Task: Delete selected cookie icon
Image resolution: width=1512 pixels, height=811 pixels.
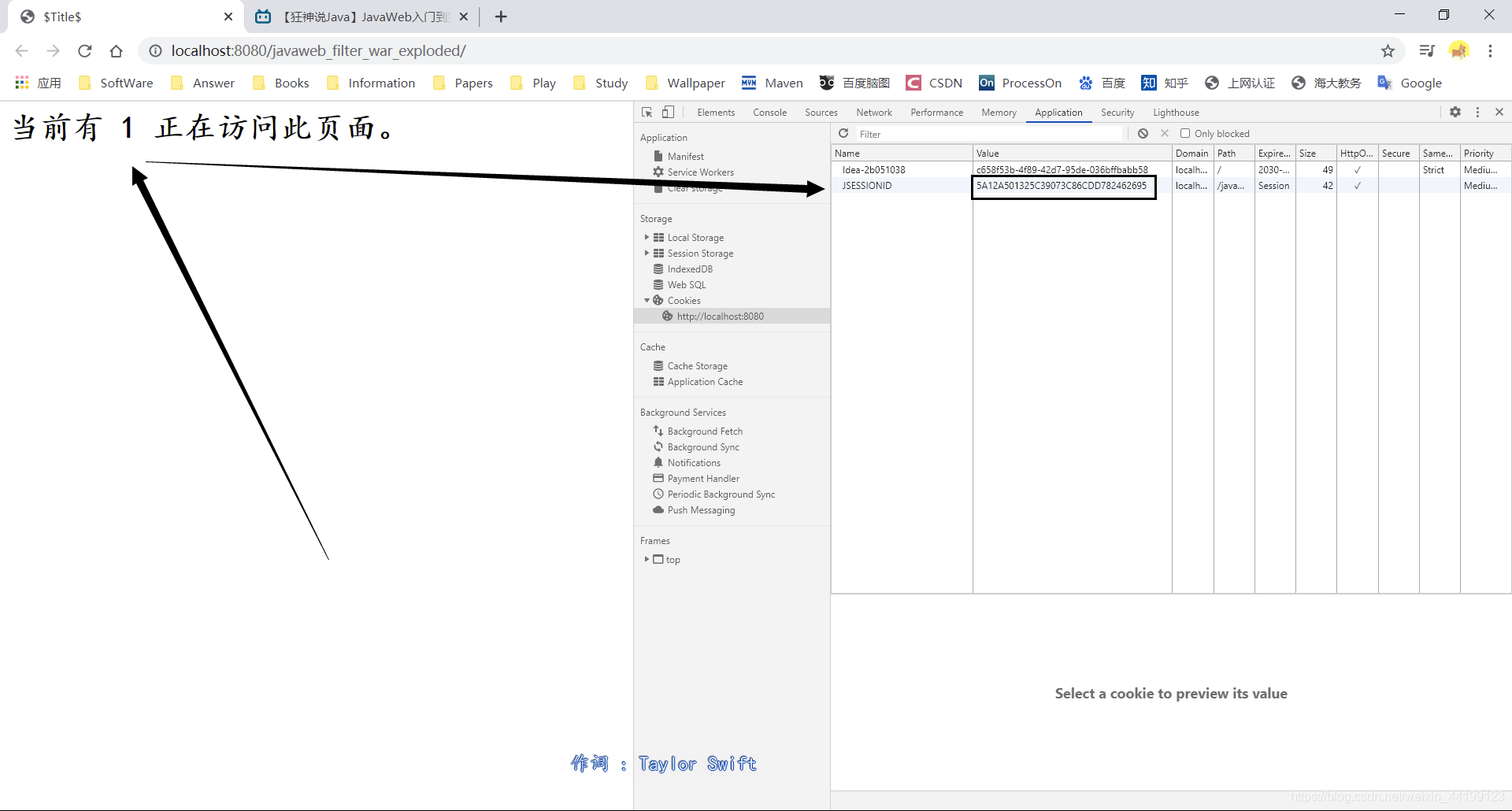Action: [x=1165, y=134]
